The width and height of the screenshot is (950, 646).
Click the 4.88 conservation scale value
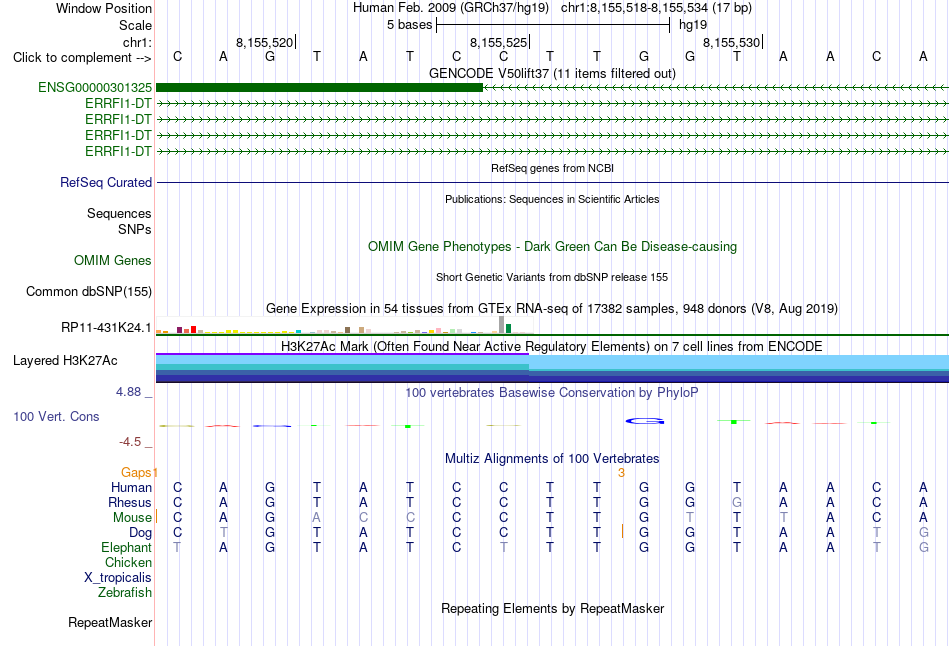coord(128,392)
